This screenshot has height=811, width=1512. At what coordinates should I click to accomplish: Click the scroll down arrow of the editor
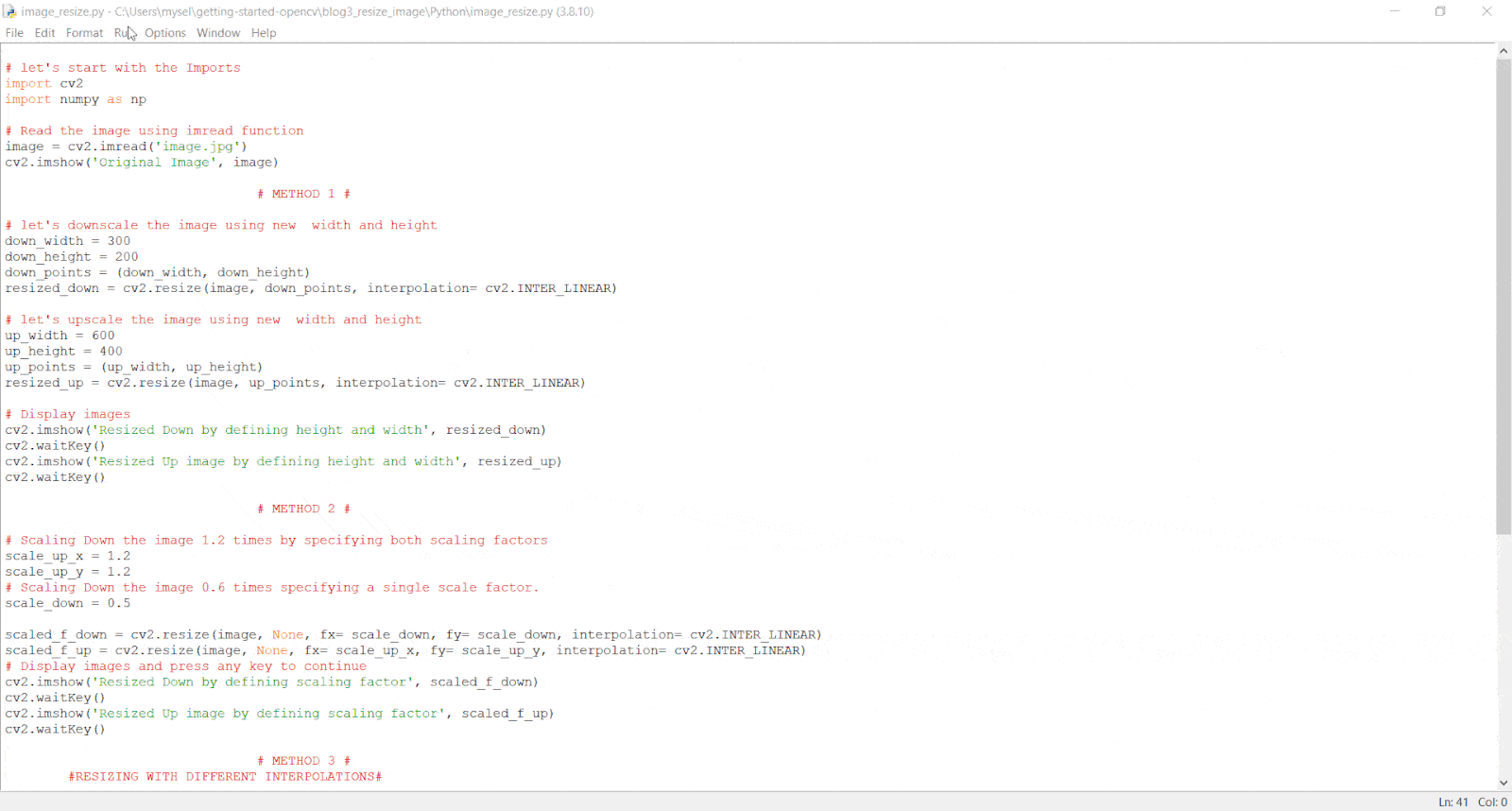tap(1503, 783)
